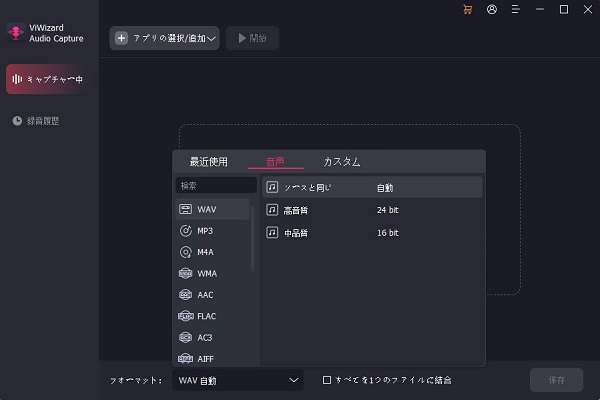Click the 保存 save button
Image resolution: width=600 pixels, height=400 pixels.
tap(556, 380)
